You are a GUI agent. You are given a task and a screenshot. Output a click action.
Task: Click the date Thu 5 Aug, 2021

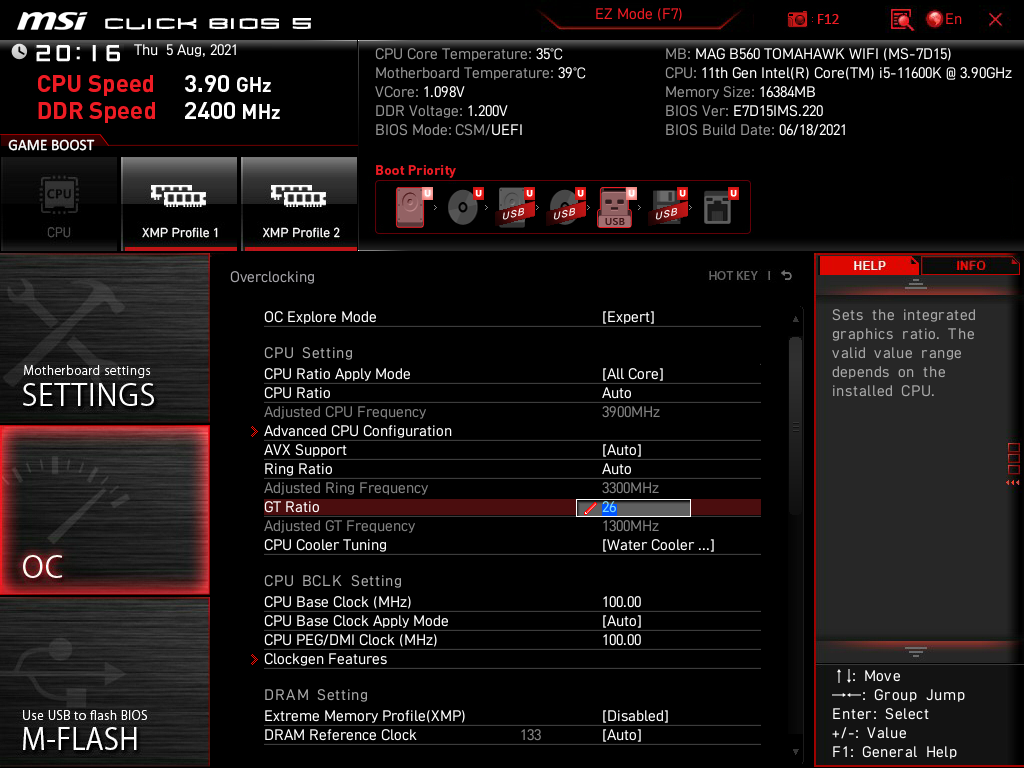point(185,50)
